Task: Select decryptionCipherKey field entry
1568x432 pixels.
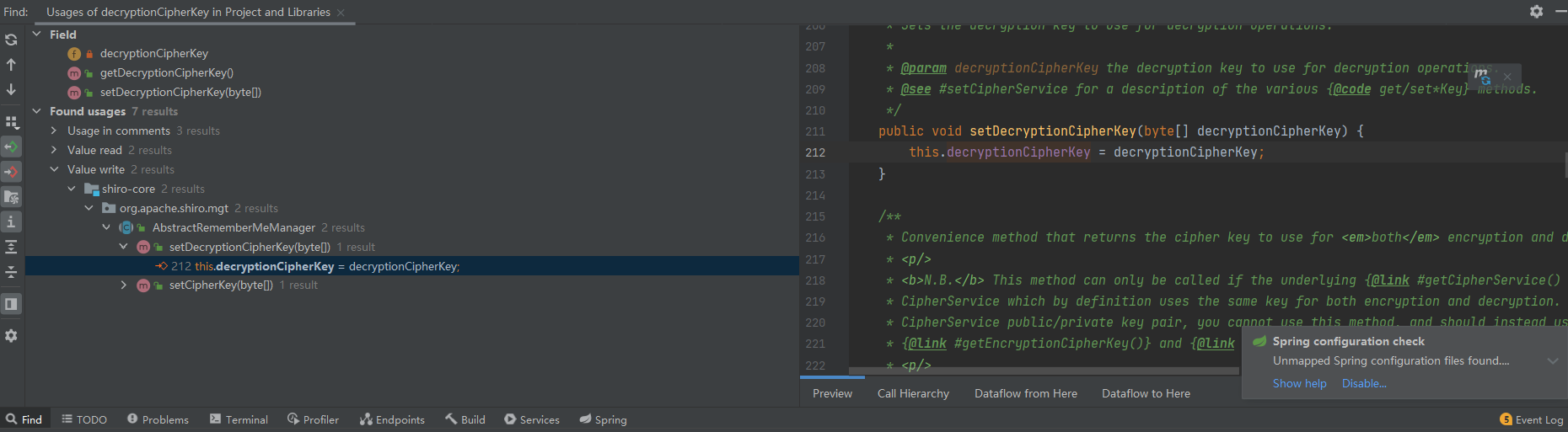Action: (x=153, y=53)
